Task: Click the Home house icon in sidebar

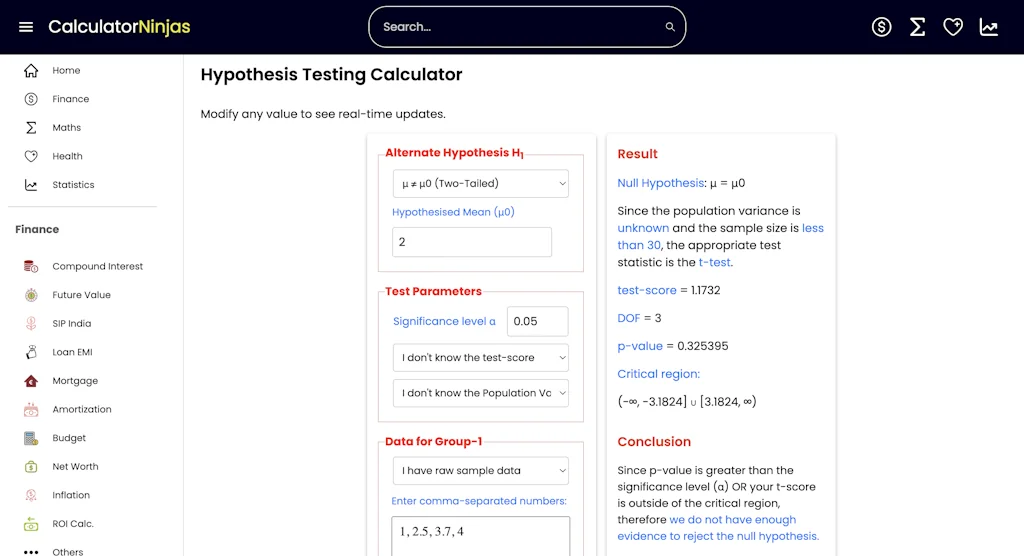Action: tap(31, 71)
